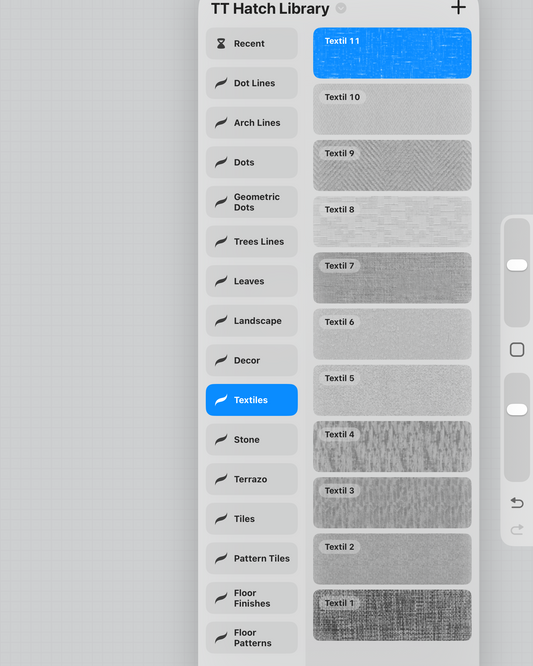Click the brush opacity slider handle

point(517,409)
